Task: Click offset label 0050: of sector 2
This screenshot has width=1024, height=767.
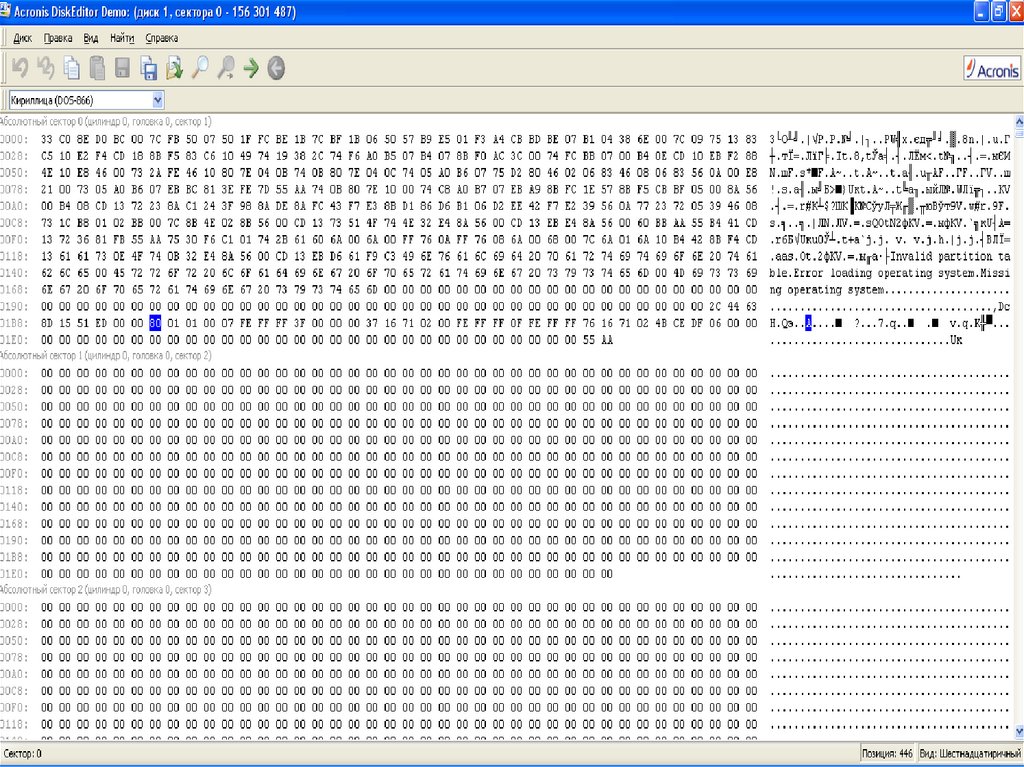Action: [14, 640]
